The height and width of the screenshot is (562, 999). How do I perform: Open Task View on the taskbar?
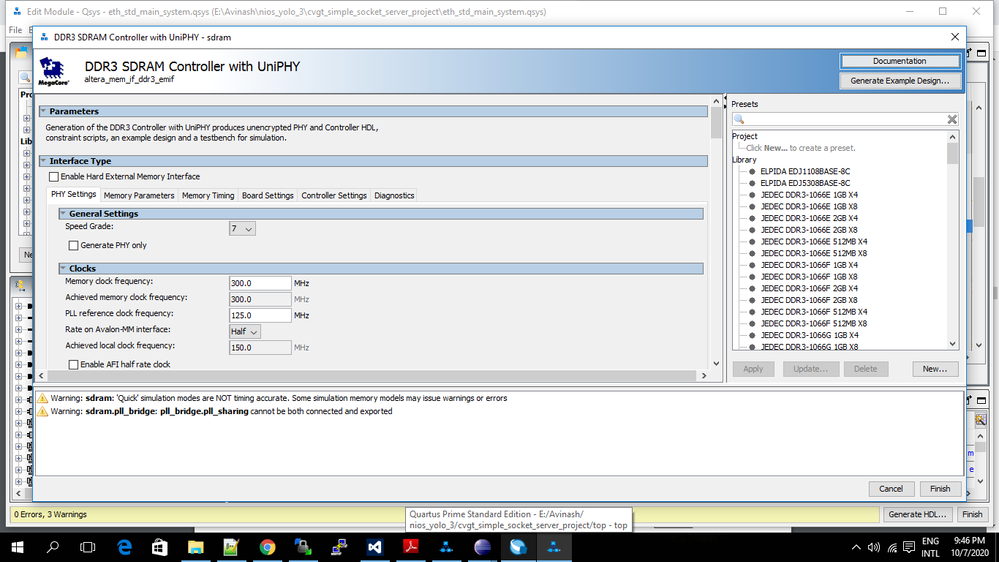click(x=87, y=547)
